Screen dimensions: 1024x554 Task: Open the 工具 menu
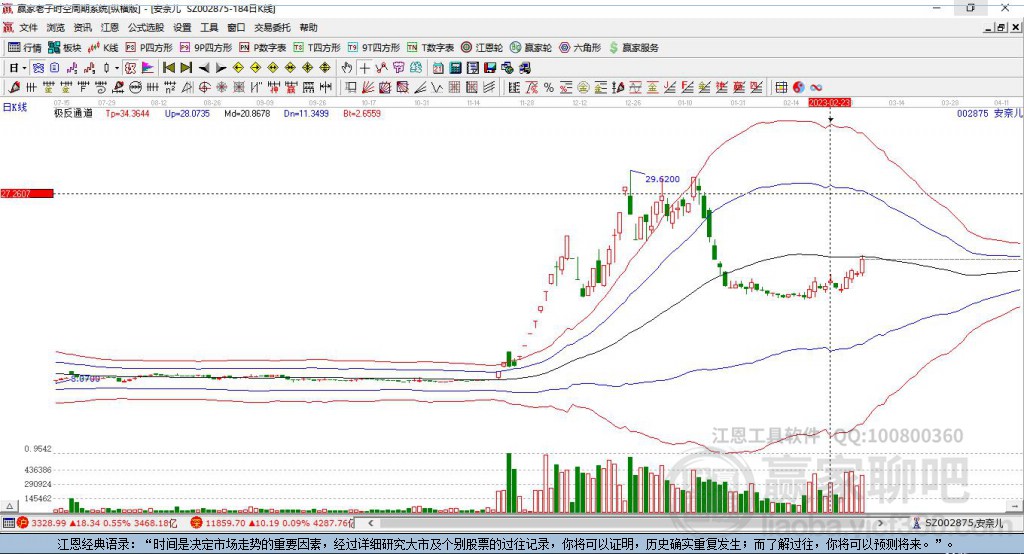(x=209, y=27)
